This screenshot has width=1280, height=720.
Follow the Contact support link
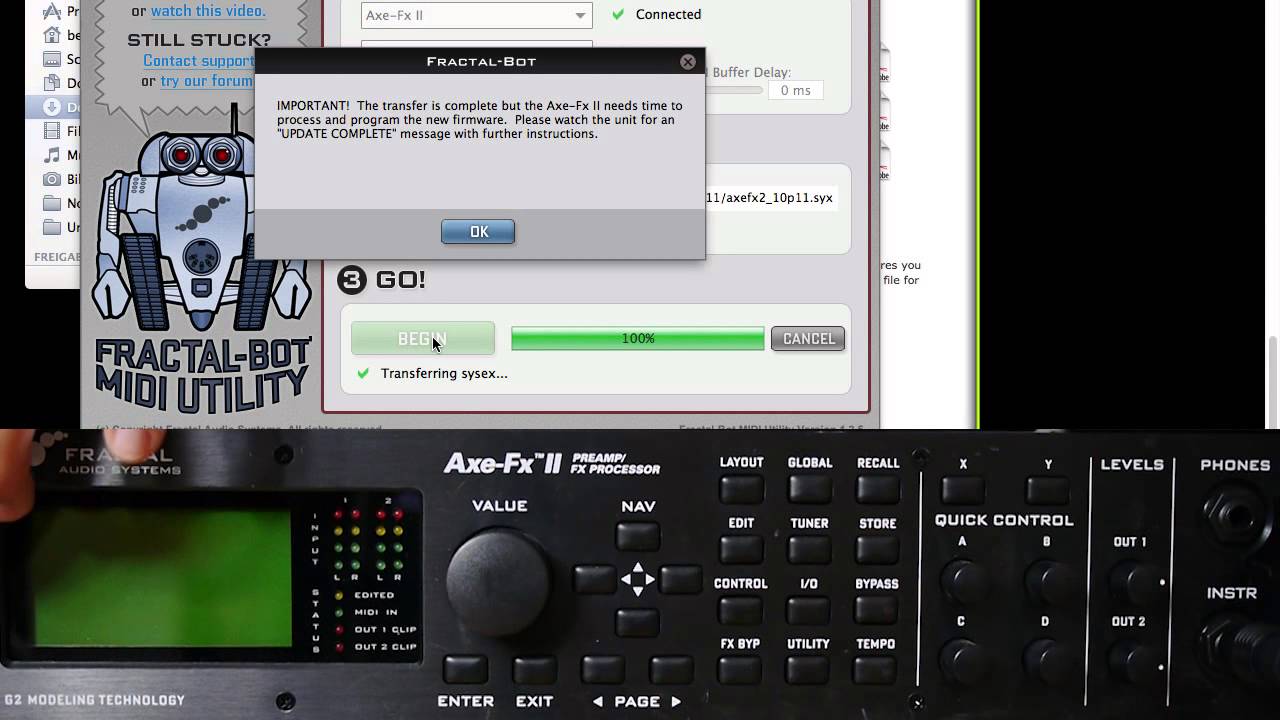198,61
